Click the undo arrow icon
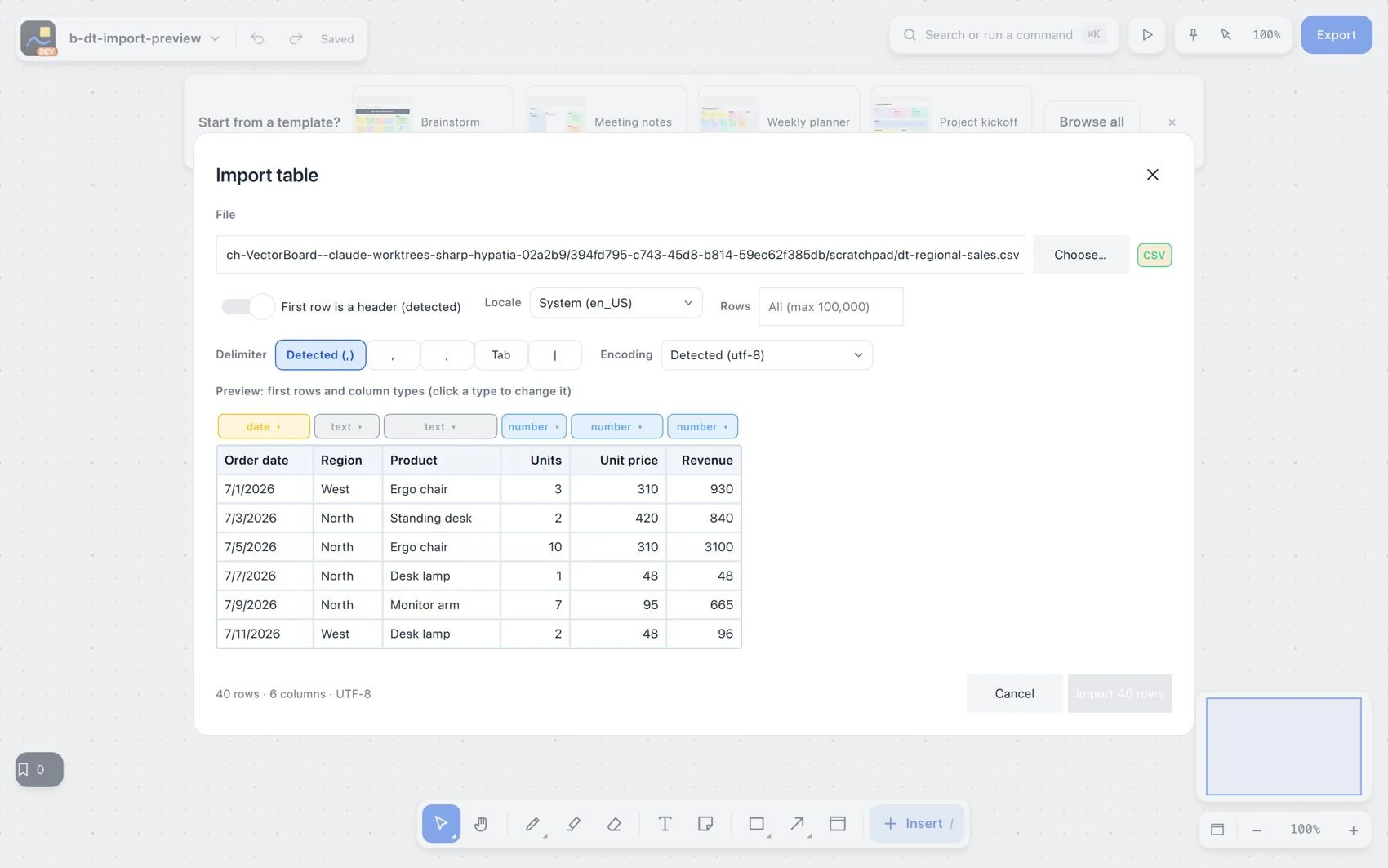The image size is (1388, 868). pyautogui.click(x=257, y=38)
